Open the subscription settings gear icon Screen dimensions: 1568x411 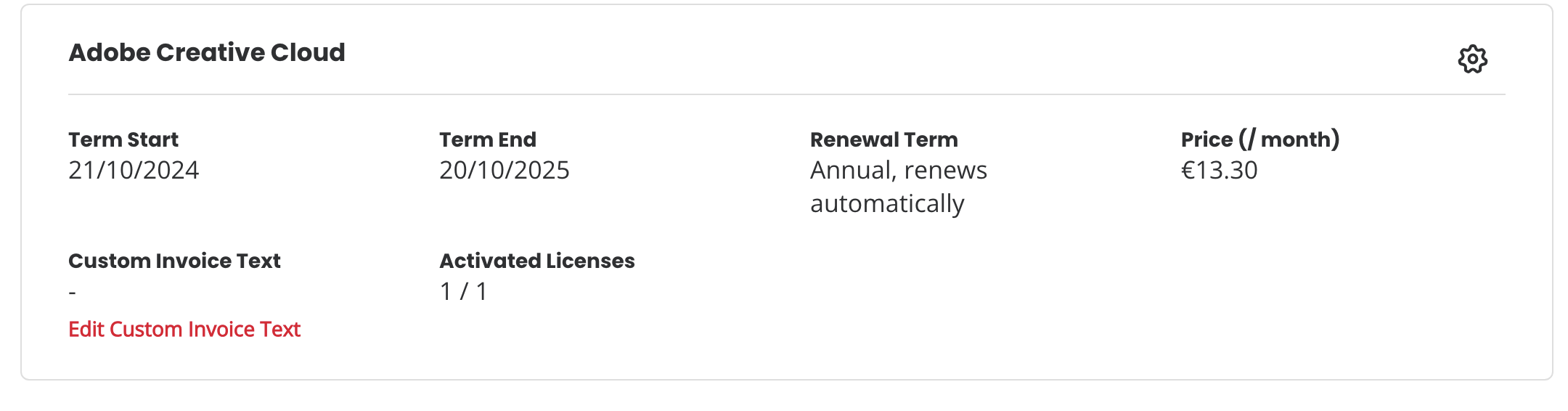[x=1472, y=60]
